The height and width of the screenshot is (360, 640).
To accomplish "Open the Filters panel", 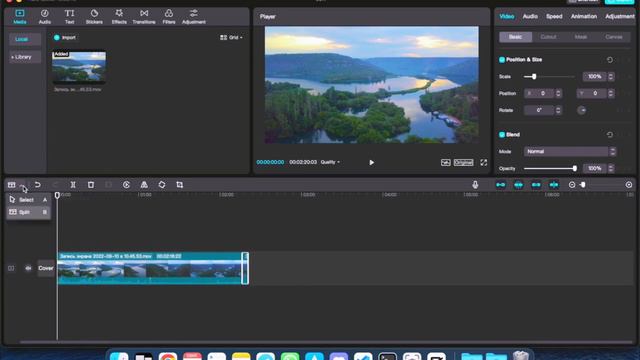I will coord(169,17).
